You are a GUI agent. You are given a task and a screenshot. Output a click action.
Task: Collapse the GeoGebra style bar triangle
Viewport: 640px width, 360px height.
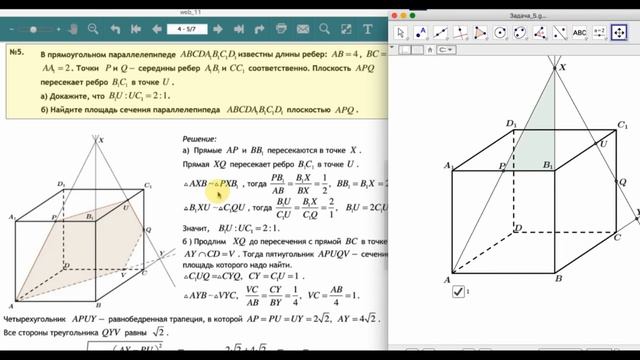(x=392, y=47)
